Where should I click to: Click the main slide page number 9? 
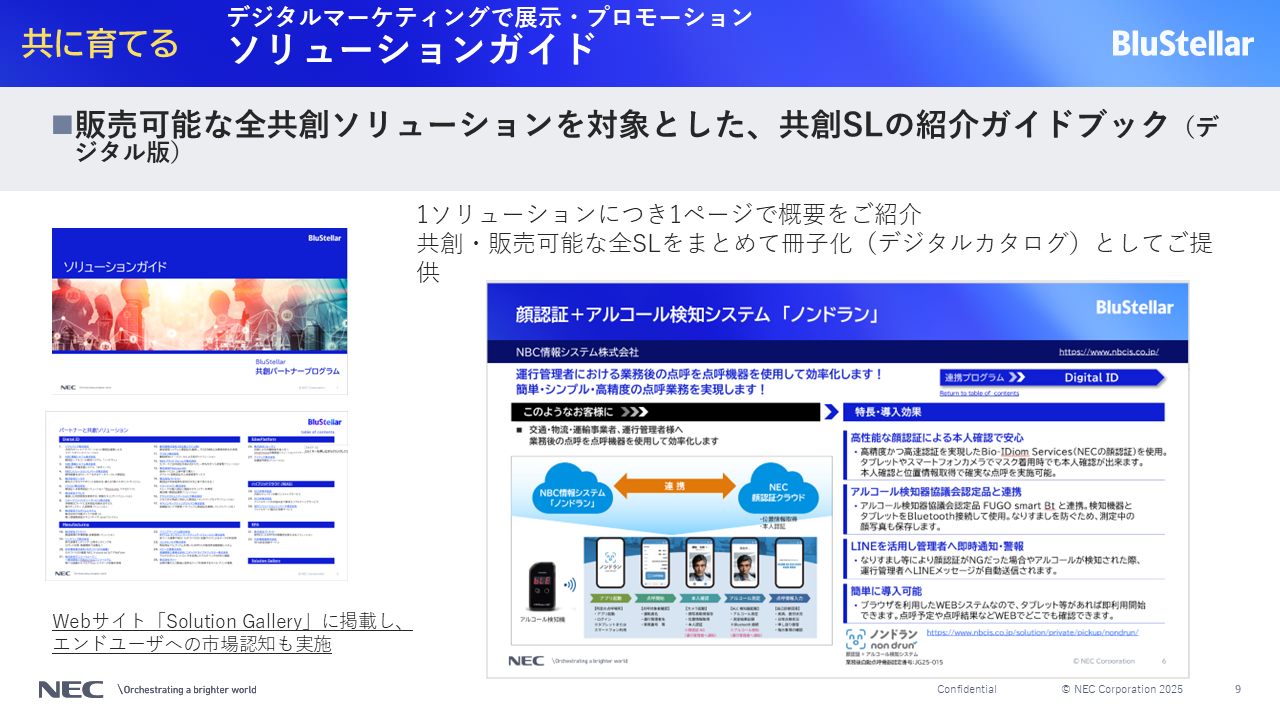click(x=1238, y=689)
